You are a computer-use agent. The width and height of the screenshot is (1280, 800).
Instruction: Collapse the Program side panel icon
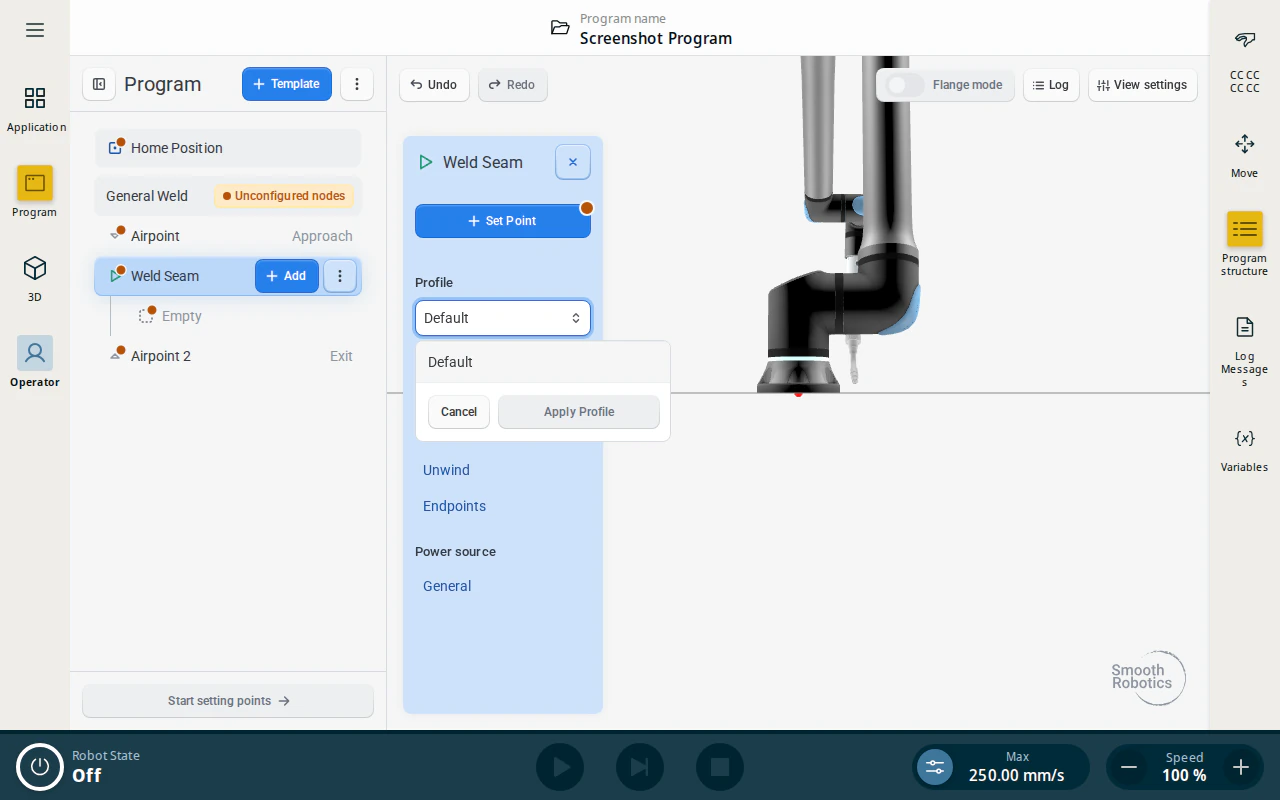99,84
